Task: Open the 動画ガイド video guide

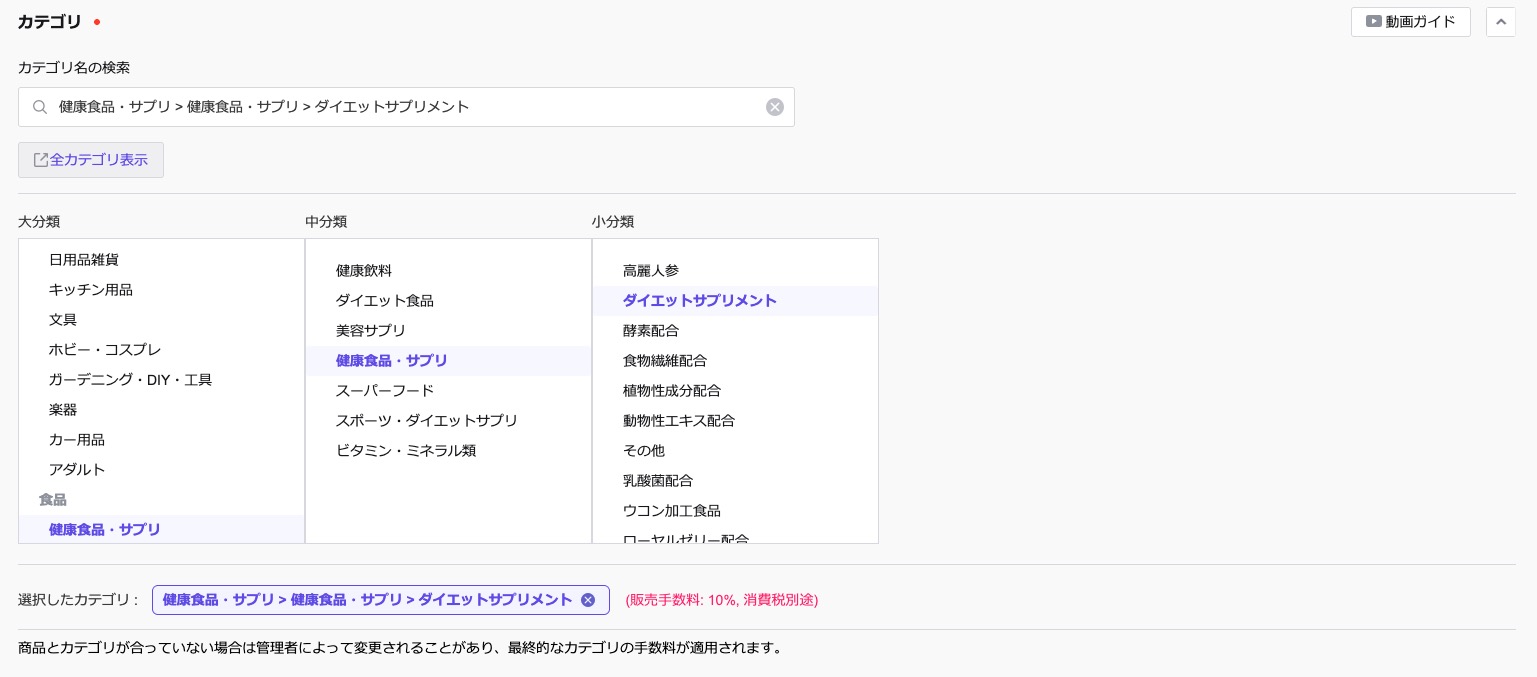Action: pos(1410,22)
